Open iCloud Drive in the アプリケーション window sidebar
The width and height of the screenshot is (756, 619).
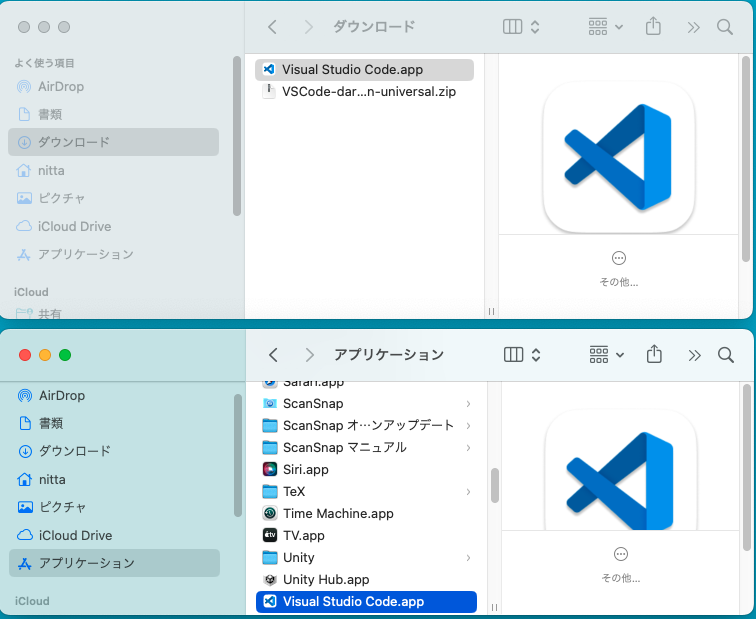tap(74, 535)
